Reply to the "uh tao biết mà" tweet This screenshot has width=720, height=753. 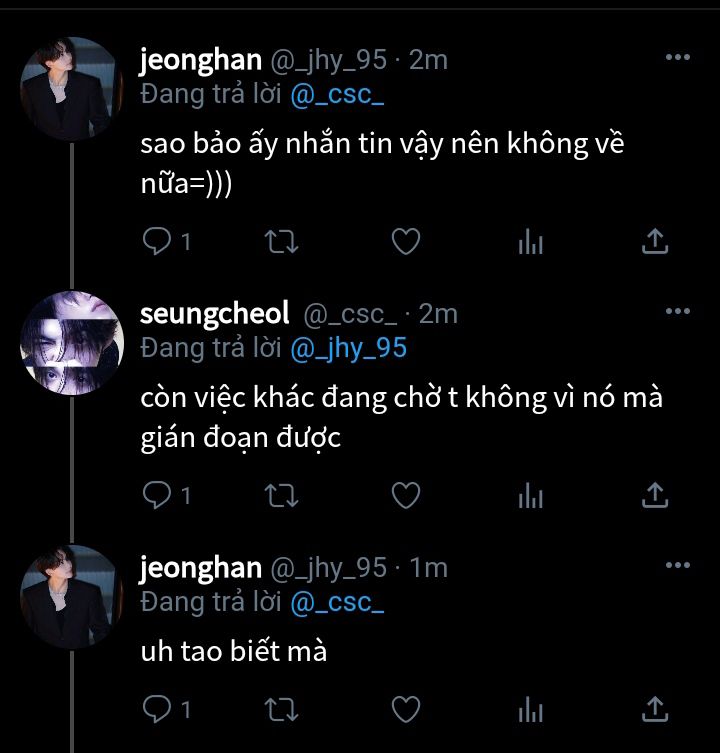[x=157, y=709]
